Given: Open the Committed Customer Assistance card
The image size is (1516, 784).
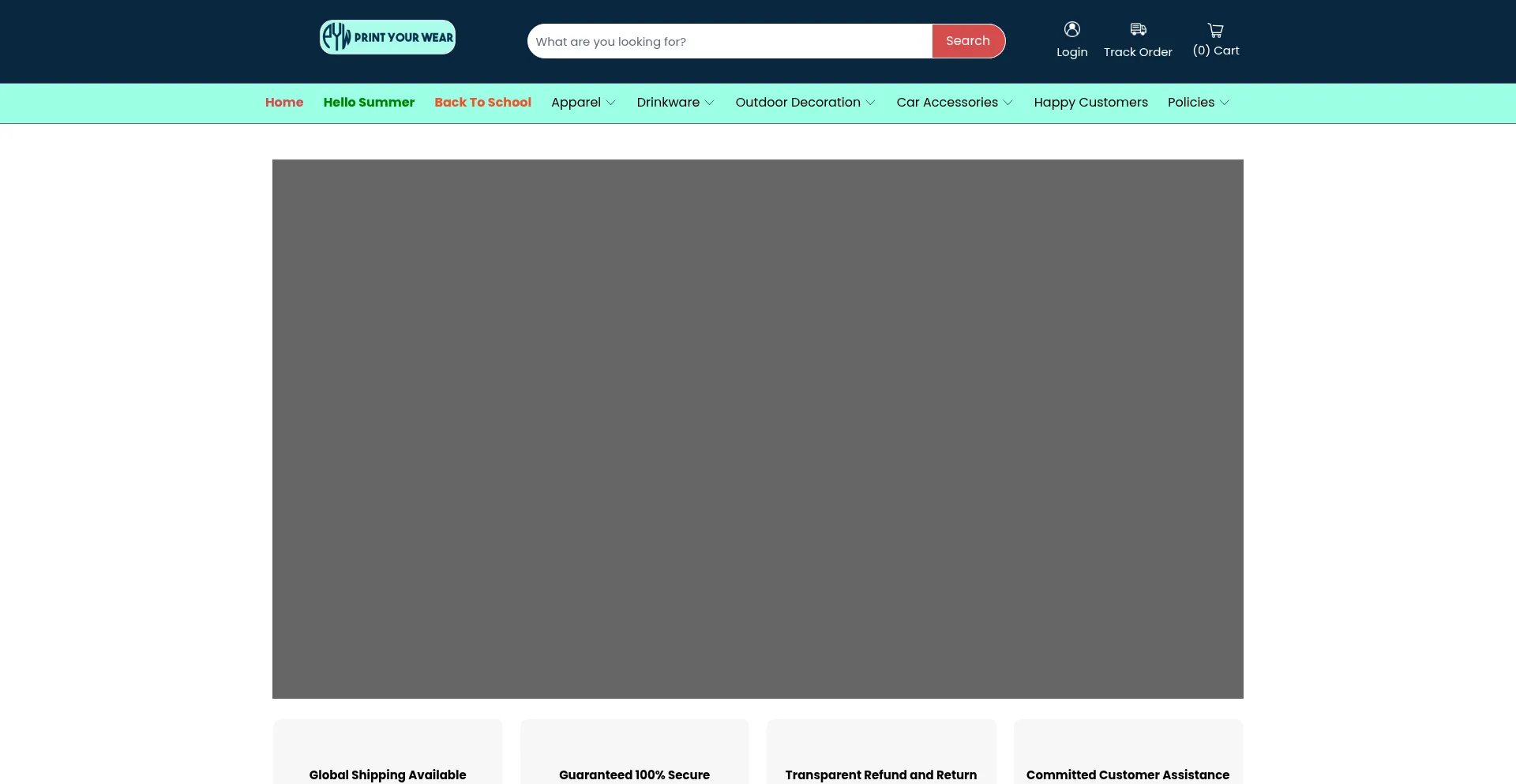Looking at the screenshot, I should tap(1128, 758).
